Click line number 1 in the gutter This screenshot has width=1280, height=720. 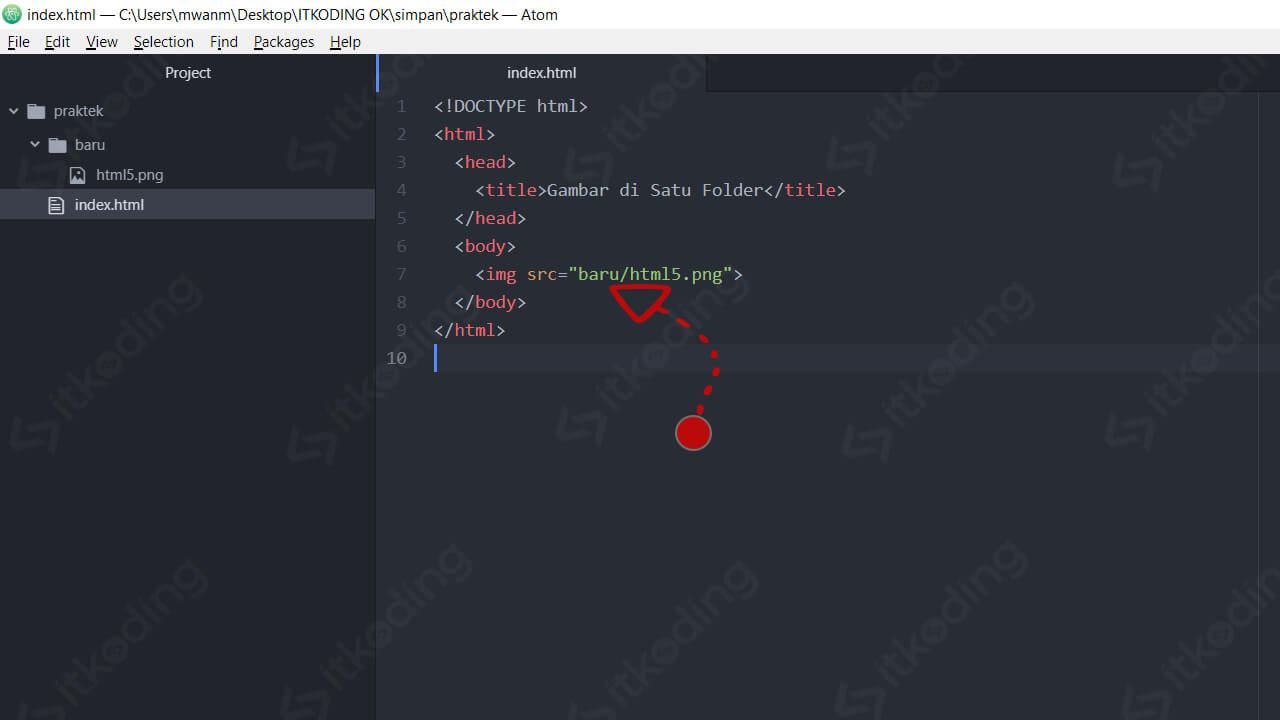coord(401,106)
